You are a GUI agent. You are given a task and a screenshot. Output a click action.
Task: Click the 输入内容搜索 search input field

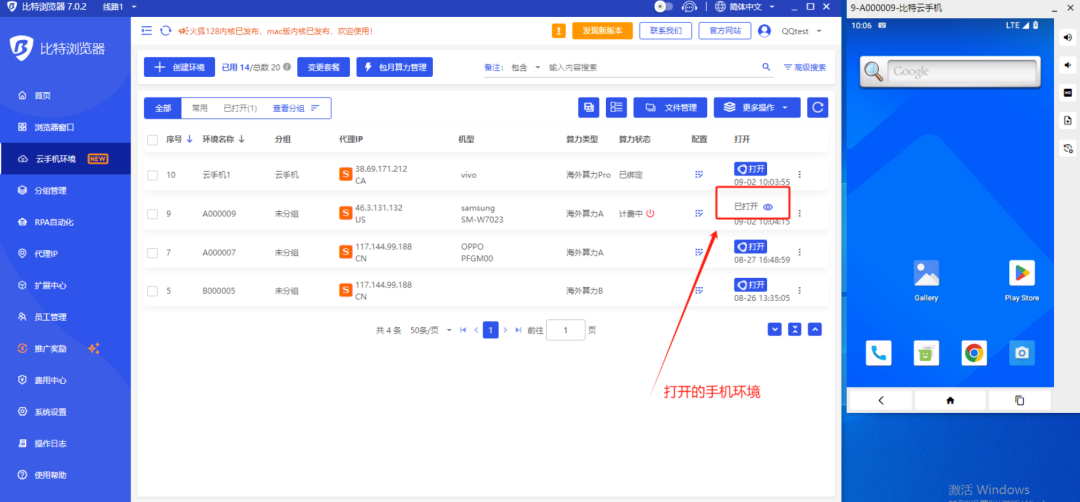(x=651, y=67)
